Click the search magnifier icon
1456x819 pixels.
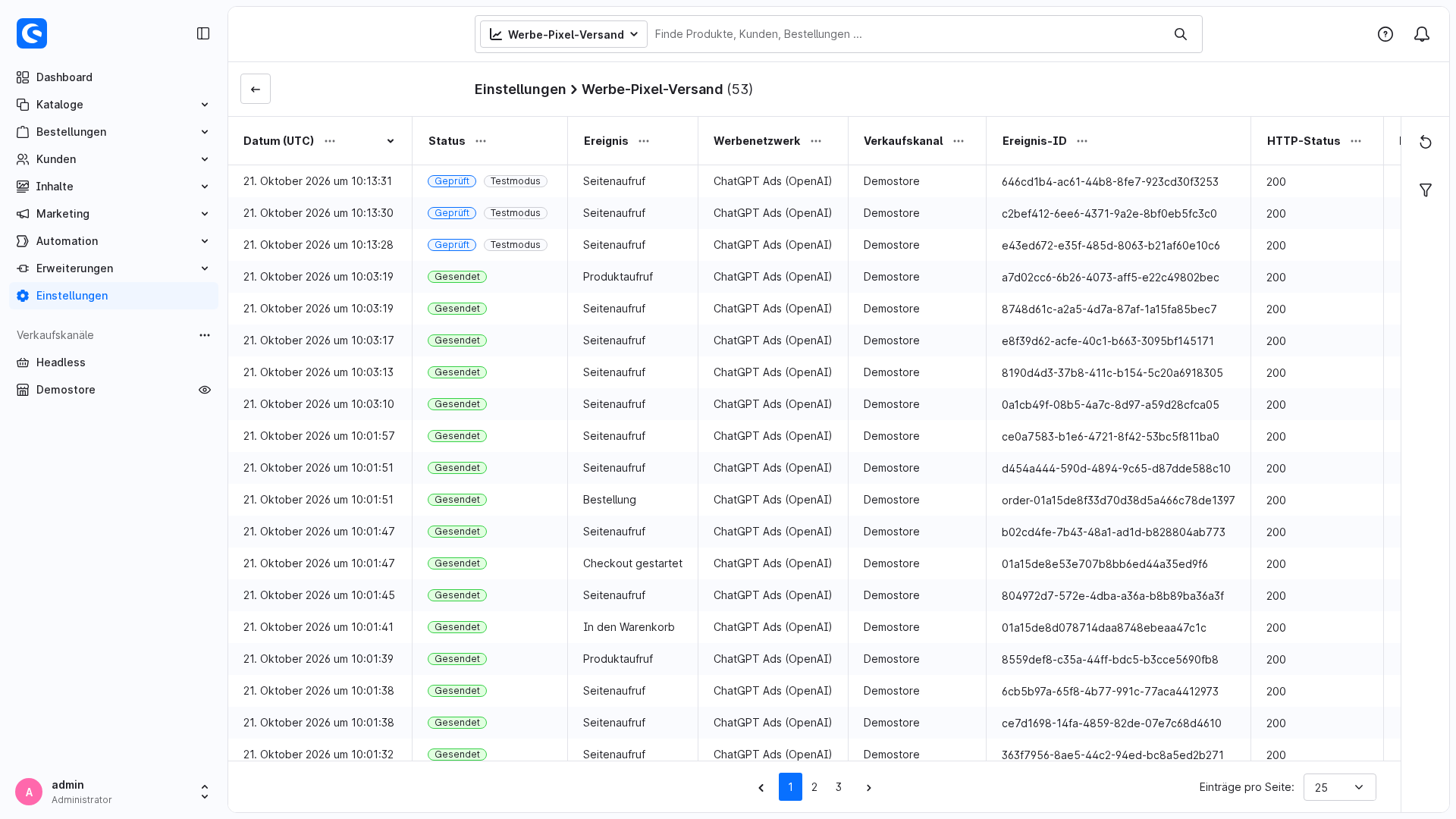(x=1181, y=34)
